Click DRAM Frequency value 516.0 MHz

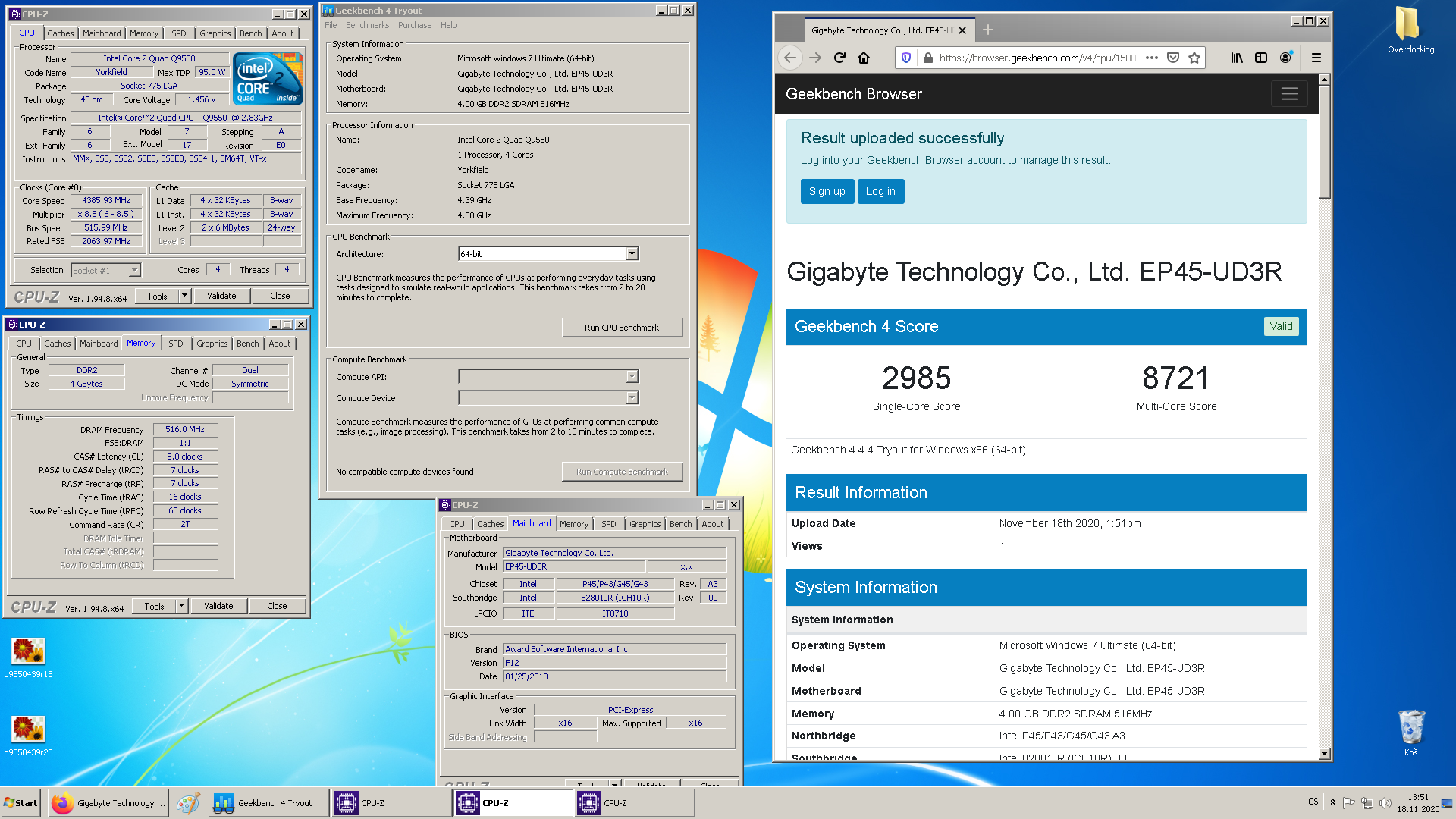coord(185,429)
